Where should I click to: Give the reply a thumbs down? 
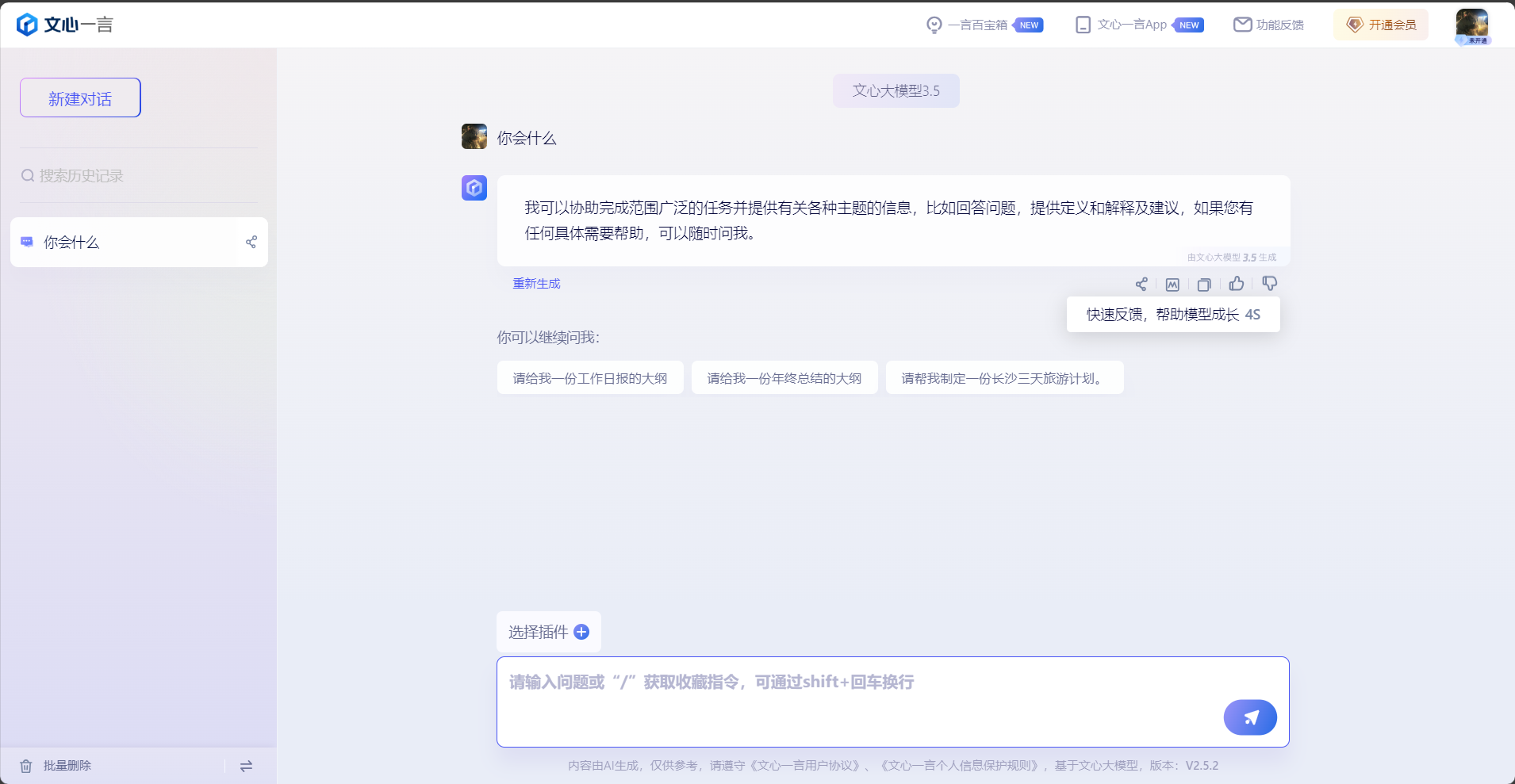[x=1269, y=284]
